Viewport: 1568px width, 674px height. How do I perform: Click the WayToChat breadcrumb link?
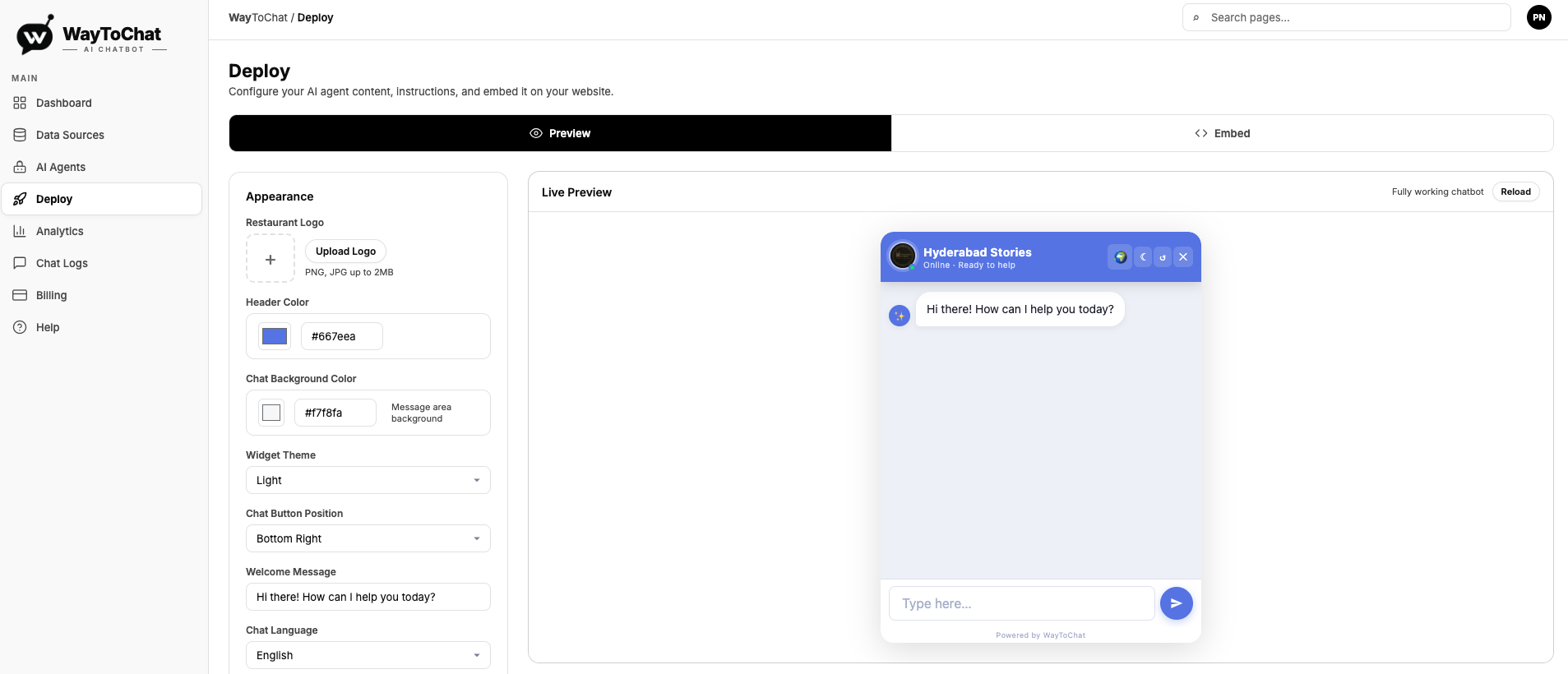pyautogui.click(x=258, y=17)
